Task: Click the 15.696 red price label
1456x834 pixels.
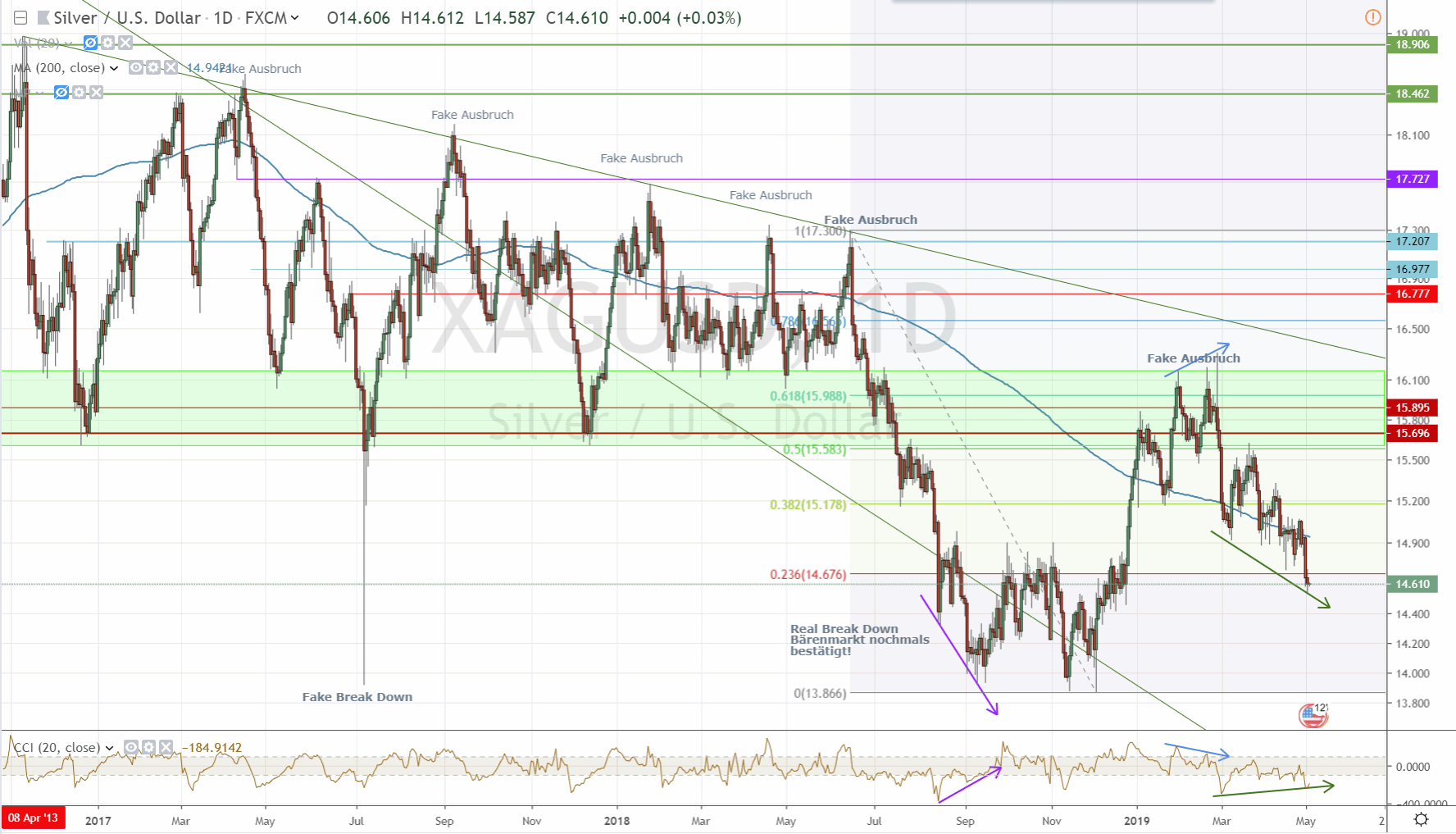Action: (1412, 433)
